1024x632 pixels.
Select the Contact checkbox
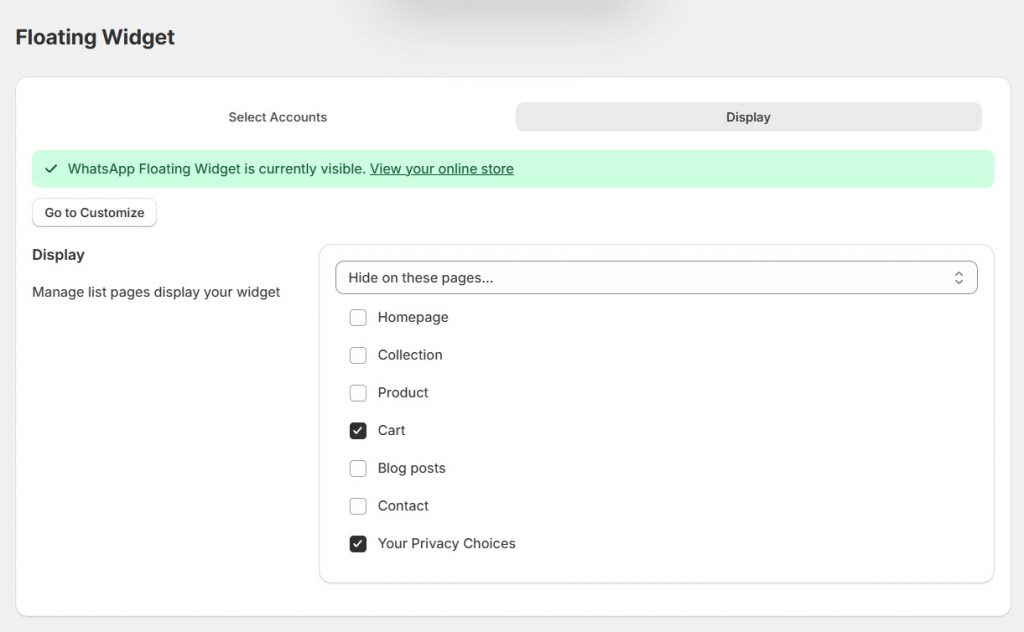[358, 506]
